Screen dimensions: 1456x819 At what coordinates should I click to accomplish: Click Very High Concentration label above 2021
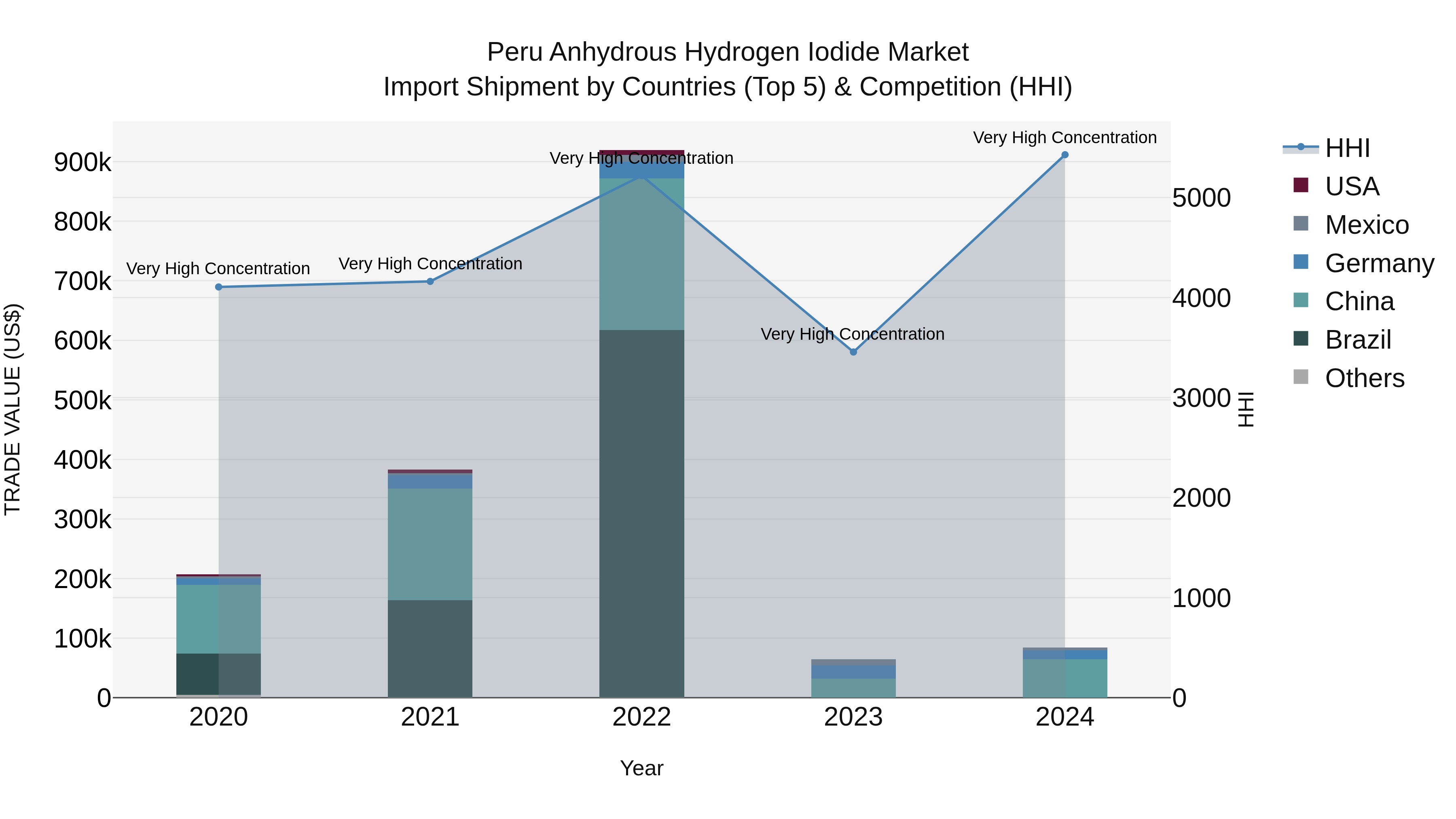click(x=430, y=264)
